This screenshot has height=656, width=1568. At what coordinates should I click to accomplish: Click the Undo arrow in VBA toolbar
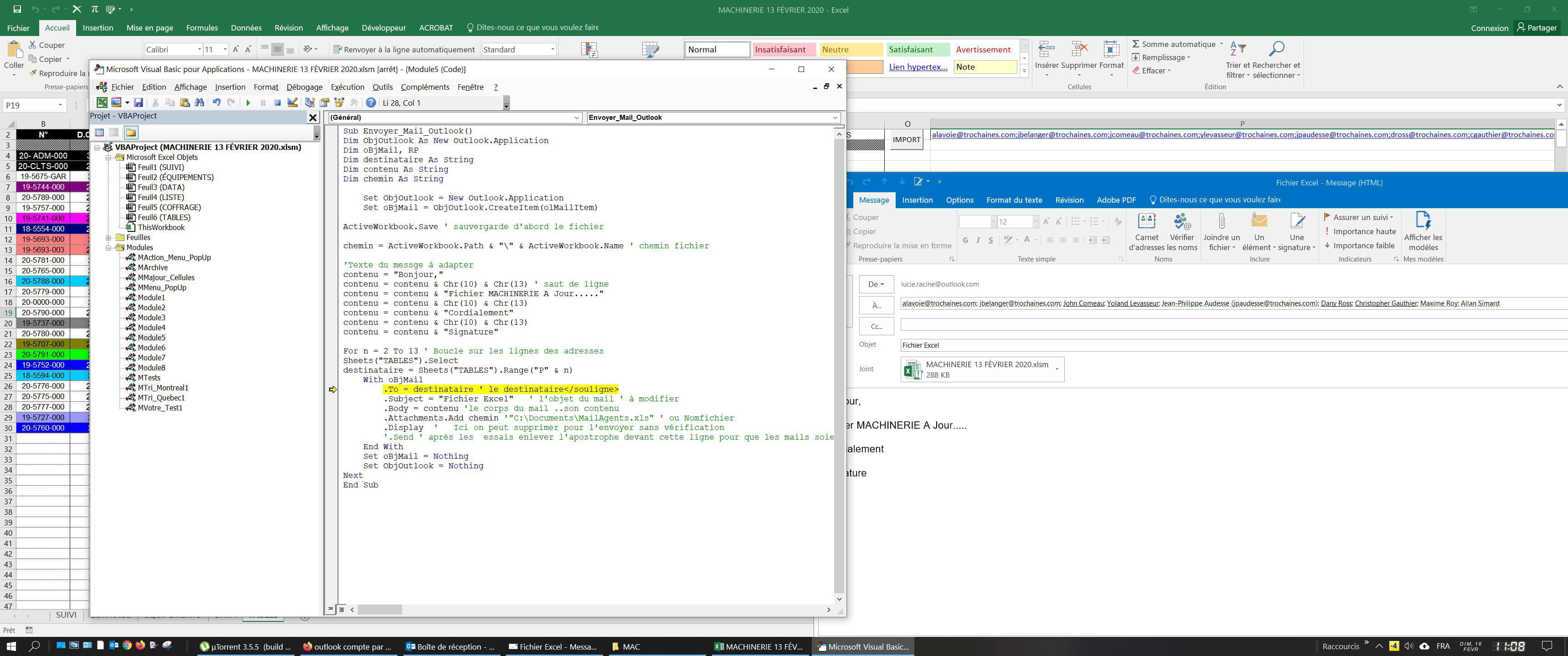217,102
